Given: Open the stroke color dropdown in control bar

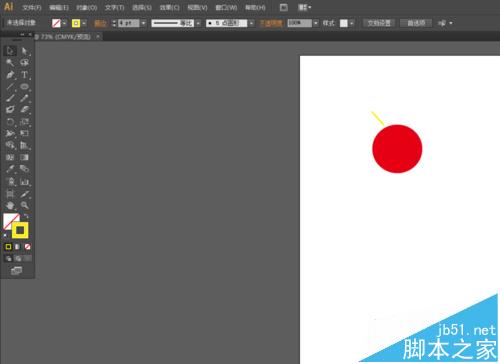Looking at the screenshot, I should pos(84,23).
